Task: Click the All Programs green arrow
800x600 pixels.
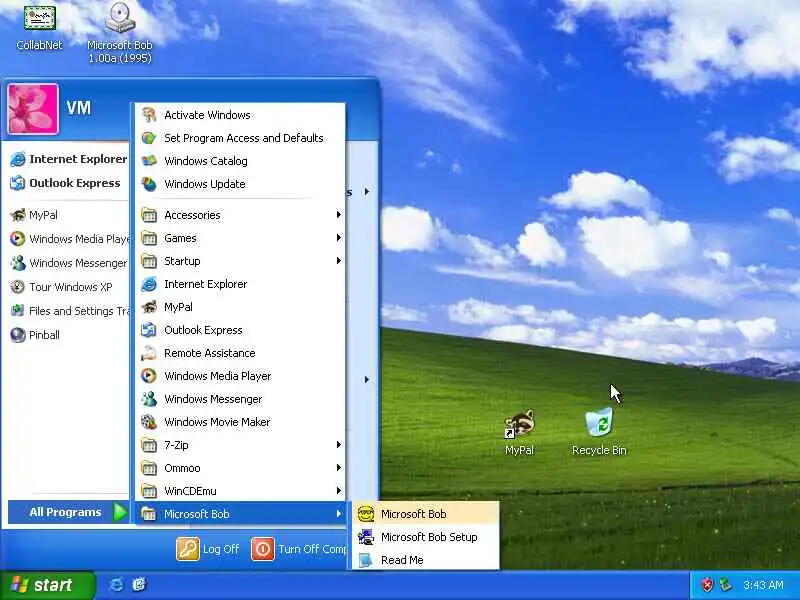Action: click(120, 512)
